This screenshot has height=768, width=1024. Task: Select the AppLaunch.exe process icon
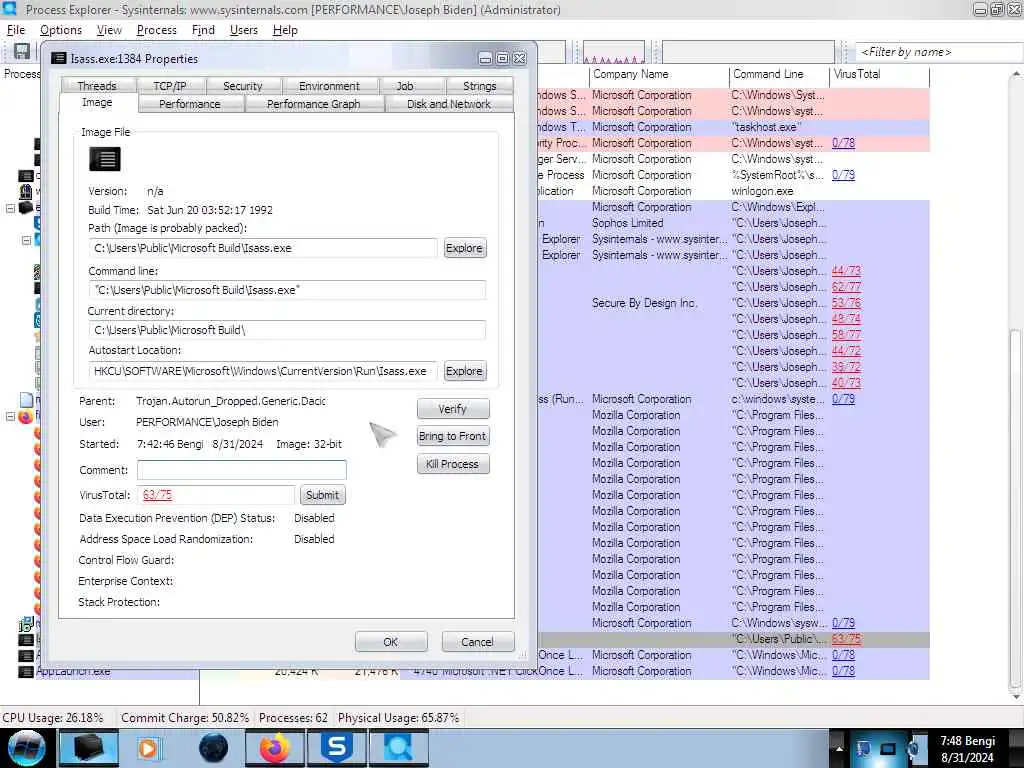[25, 671]
